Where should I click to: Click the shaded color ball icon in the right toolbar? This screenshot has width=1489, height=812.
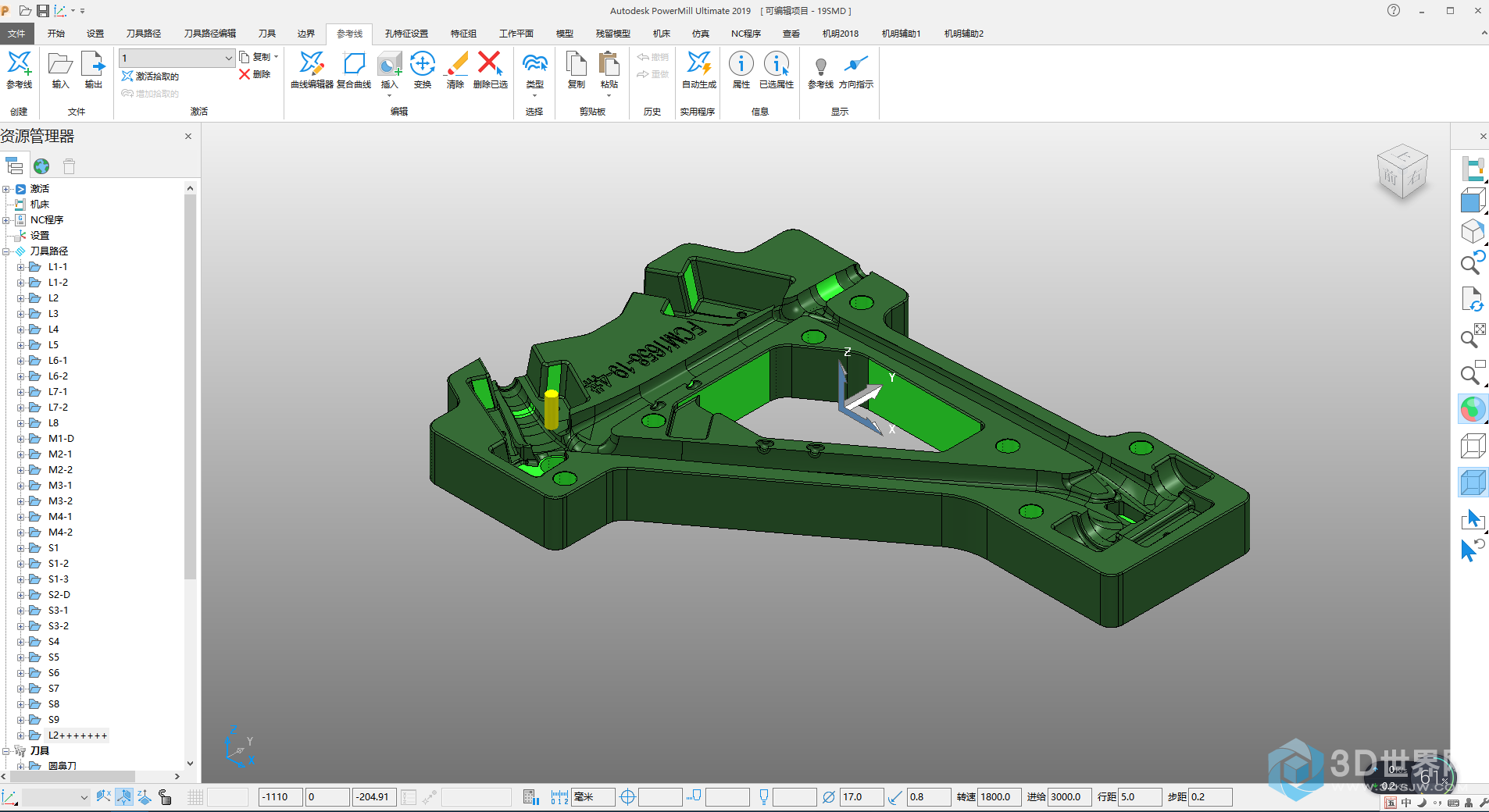1473,409
